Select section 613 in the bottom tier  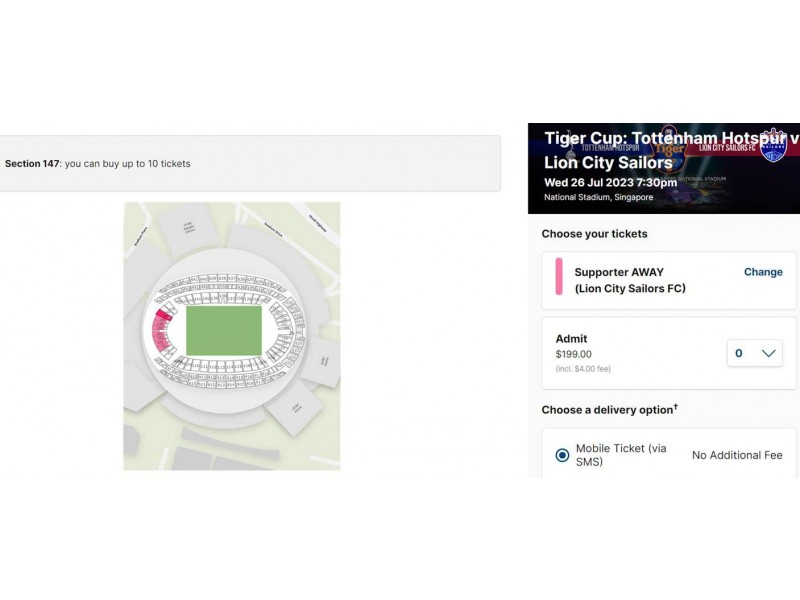point(221,385)
